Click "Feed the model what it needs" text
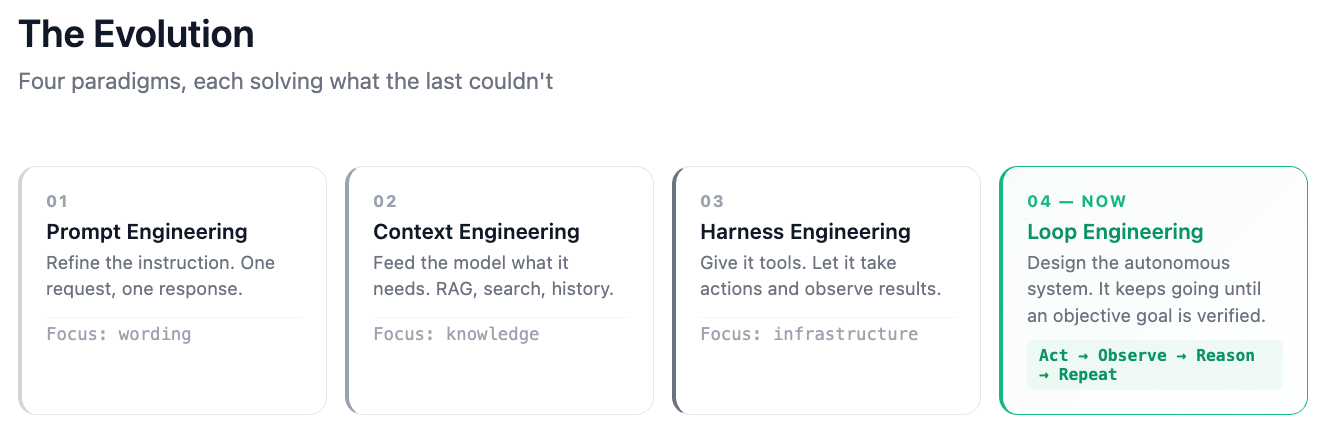Image resolution: width=1330 pixels, height=436 pixels. point(493,276)
